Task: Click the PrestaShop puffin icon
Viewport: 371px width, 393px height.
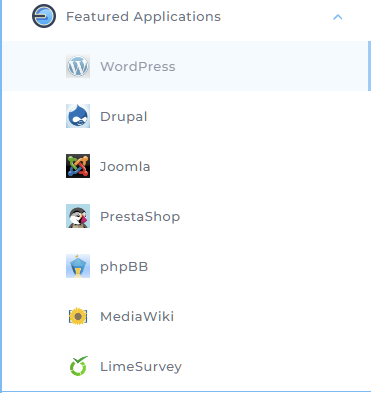Action: [x=78, y=216]
